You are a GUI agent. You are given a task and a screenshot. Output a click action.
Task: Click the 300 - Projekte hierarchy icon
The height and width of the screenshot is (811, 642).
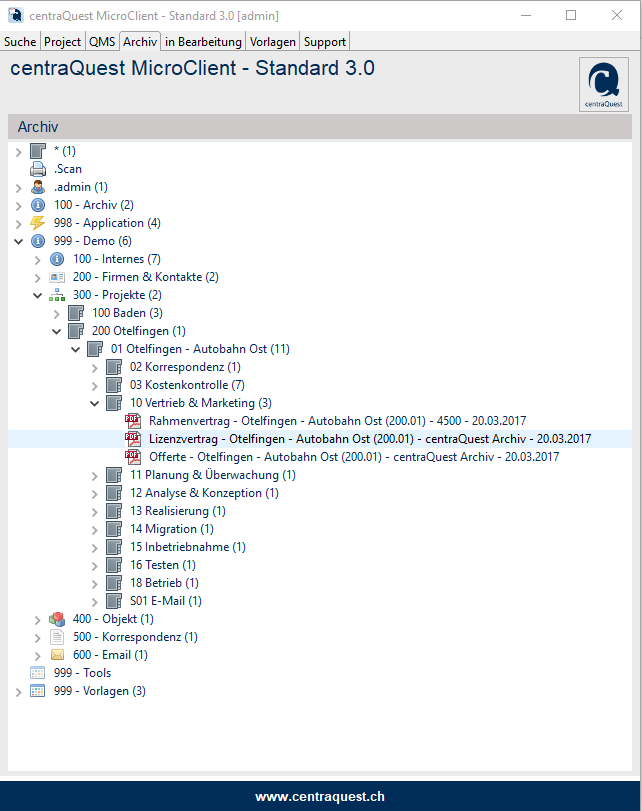57,295
